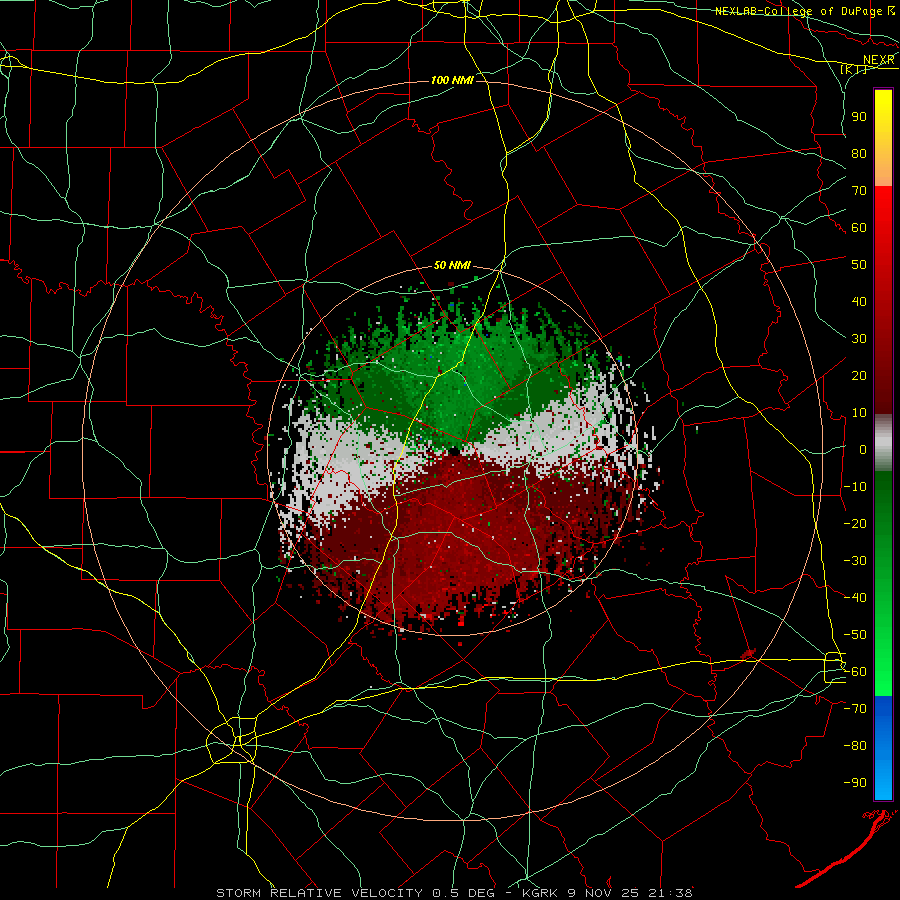
Task: Click the -70 value on velocity scale
Action: 855,709
